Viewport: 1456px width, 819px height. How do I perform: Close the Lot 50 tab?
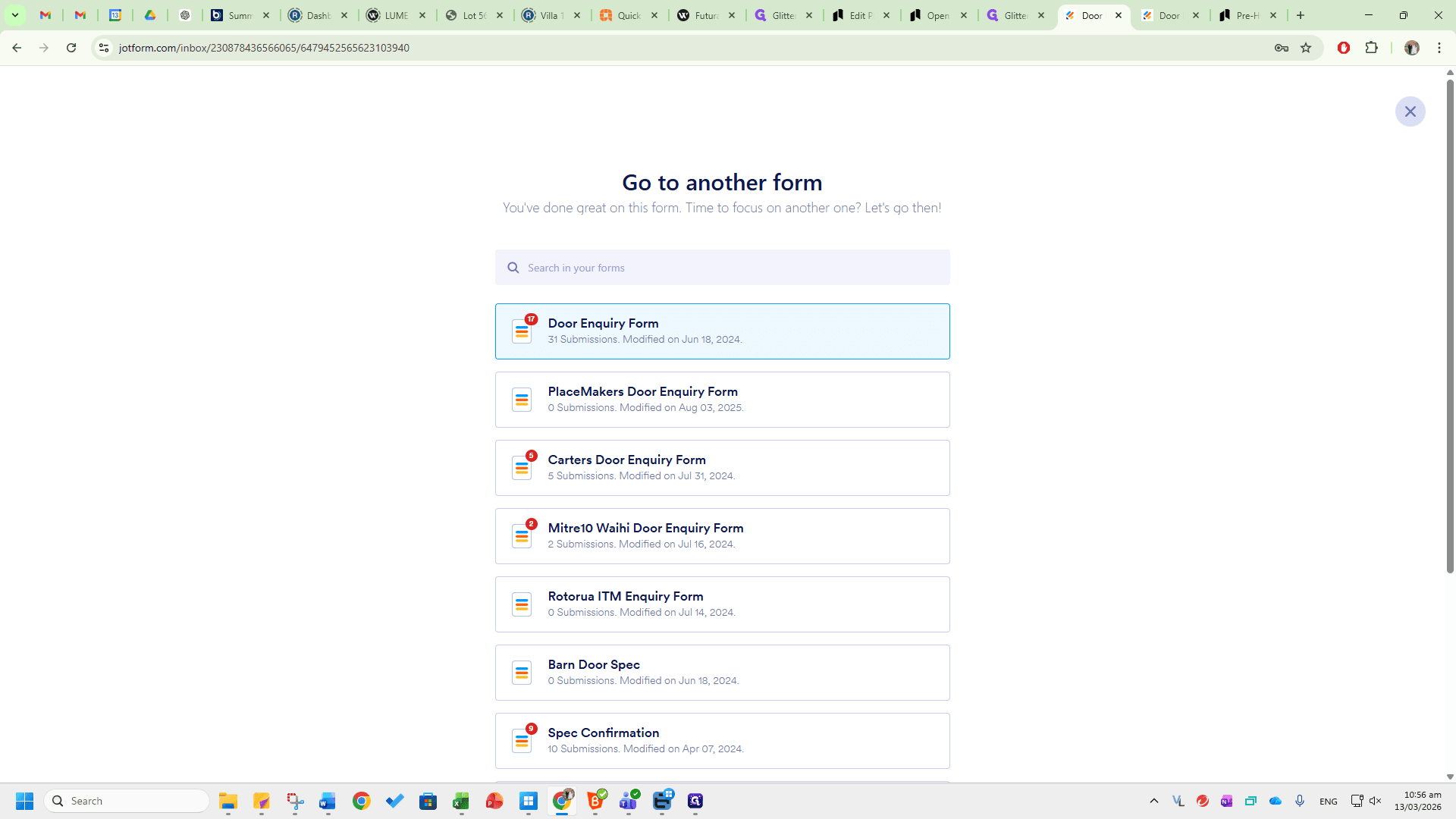tap(500, 15)
